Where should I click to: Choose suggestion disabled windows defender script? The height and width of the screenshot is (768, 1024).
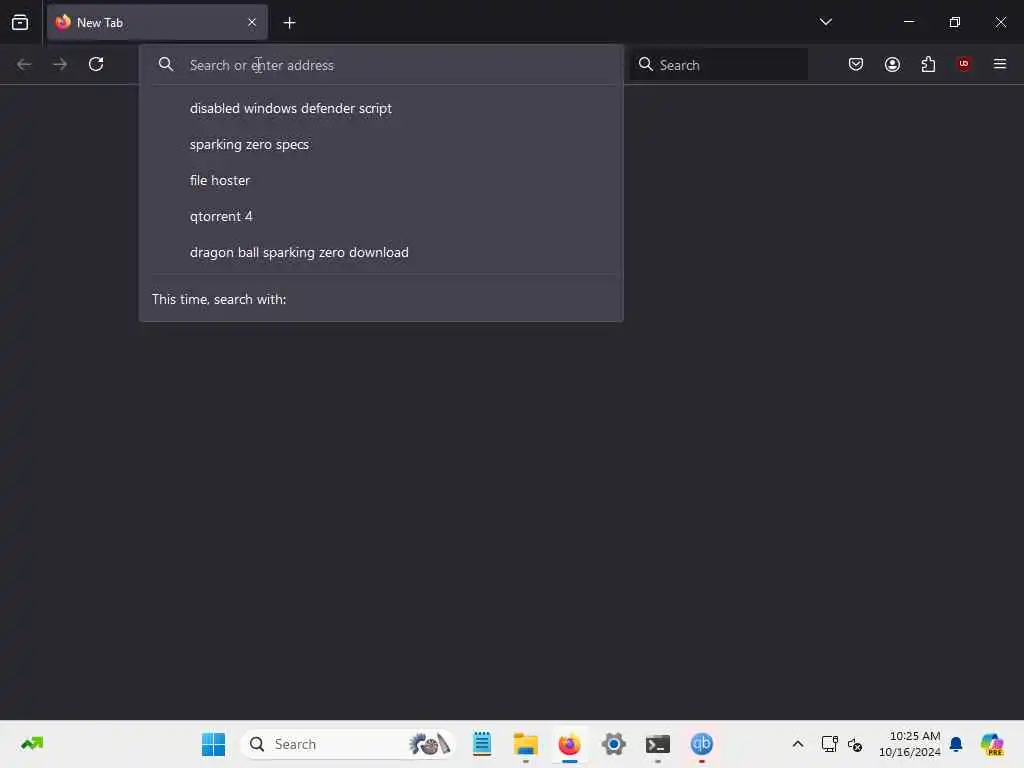381,108
